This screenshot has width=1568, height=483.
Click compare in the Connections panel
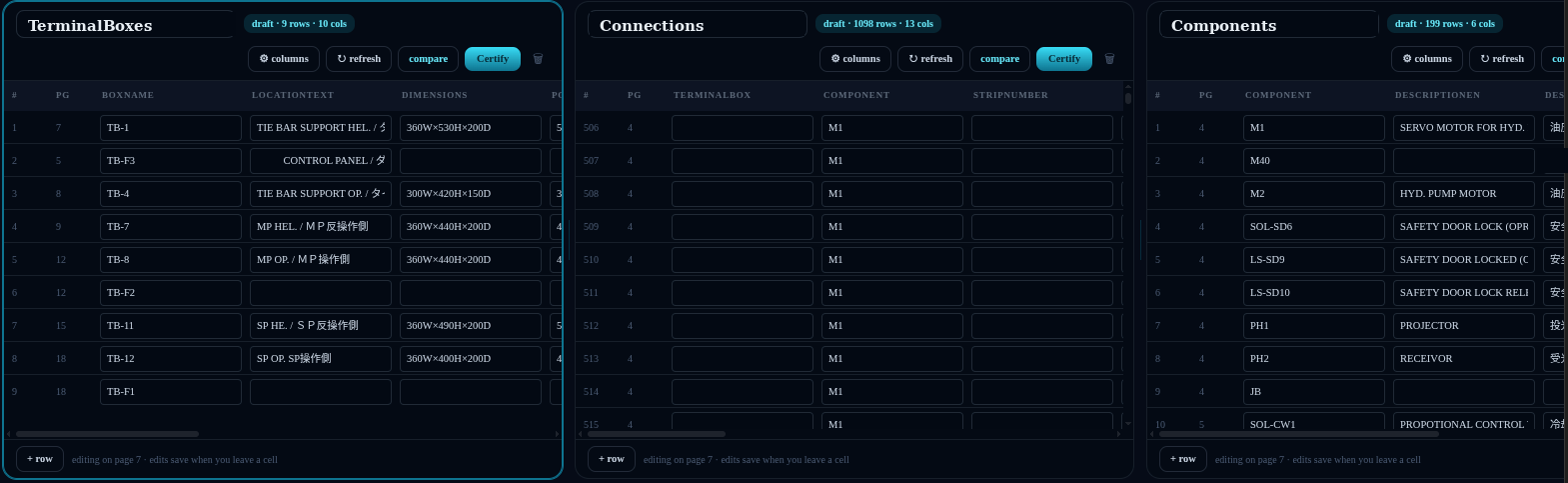coord(999,59)
